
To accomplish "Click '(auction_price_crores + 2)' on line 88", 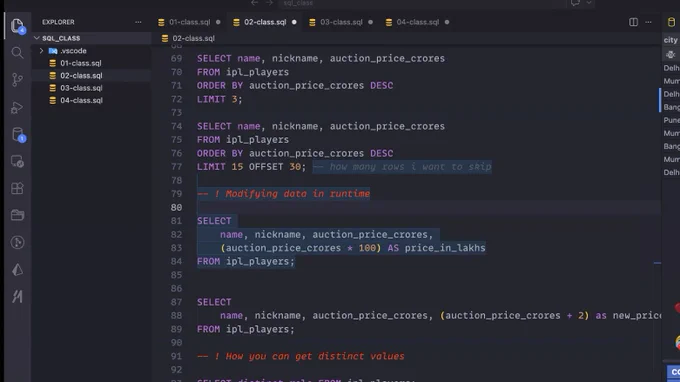I will 514,316.
